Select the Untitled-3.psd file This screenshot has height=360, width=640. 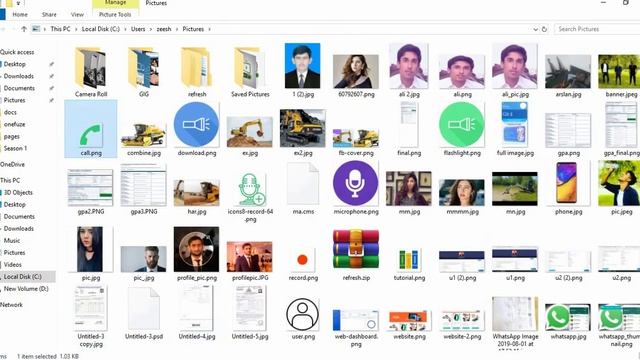point(144,313)
